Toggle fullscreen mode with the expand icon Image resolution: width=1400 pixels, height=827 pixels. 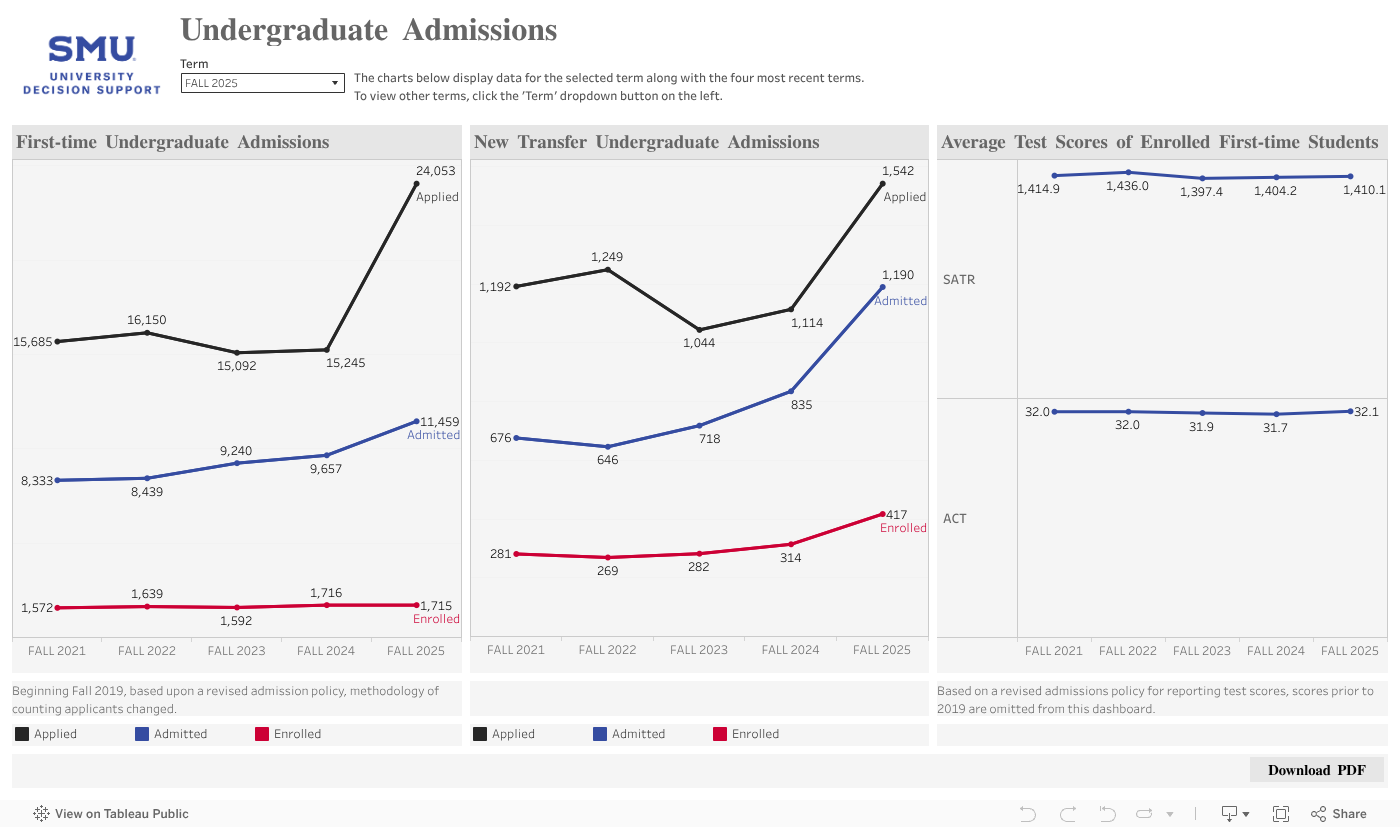[1282, 813]
